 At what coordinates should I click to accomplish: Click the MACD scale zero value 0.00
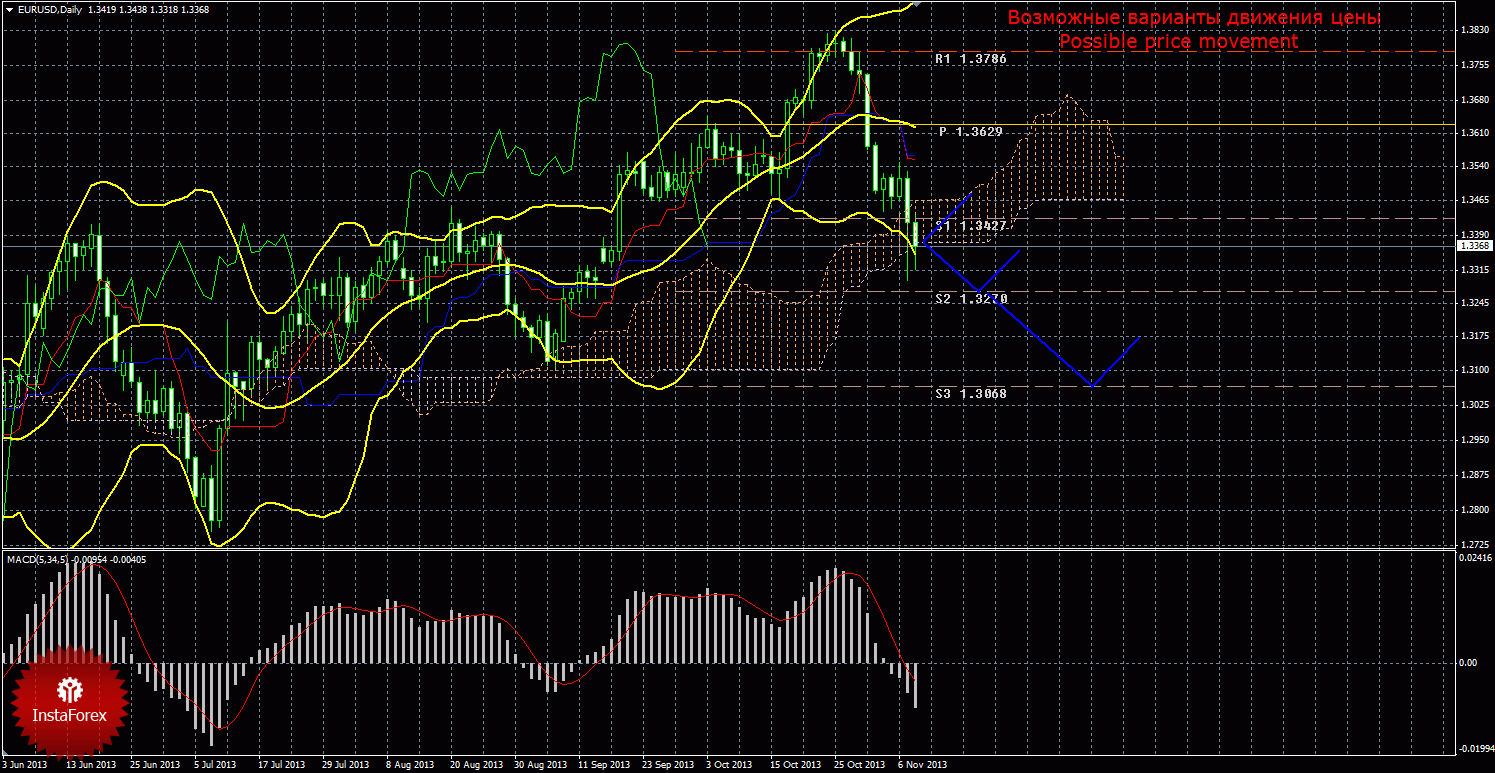click(x=1468, y=663)
